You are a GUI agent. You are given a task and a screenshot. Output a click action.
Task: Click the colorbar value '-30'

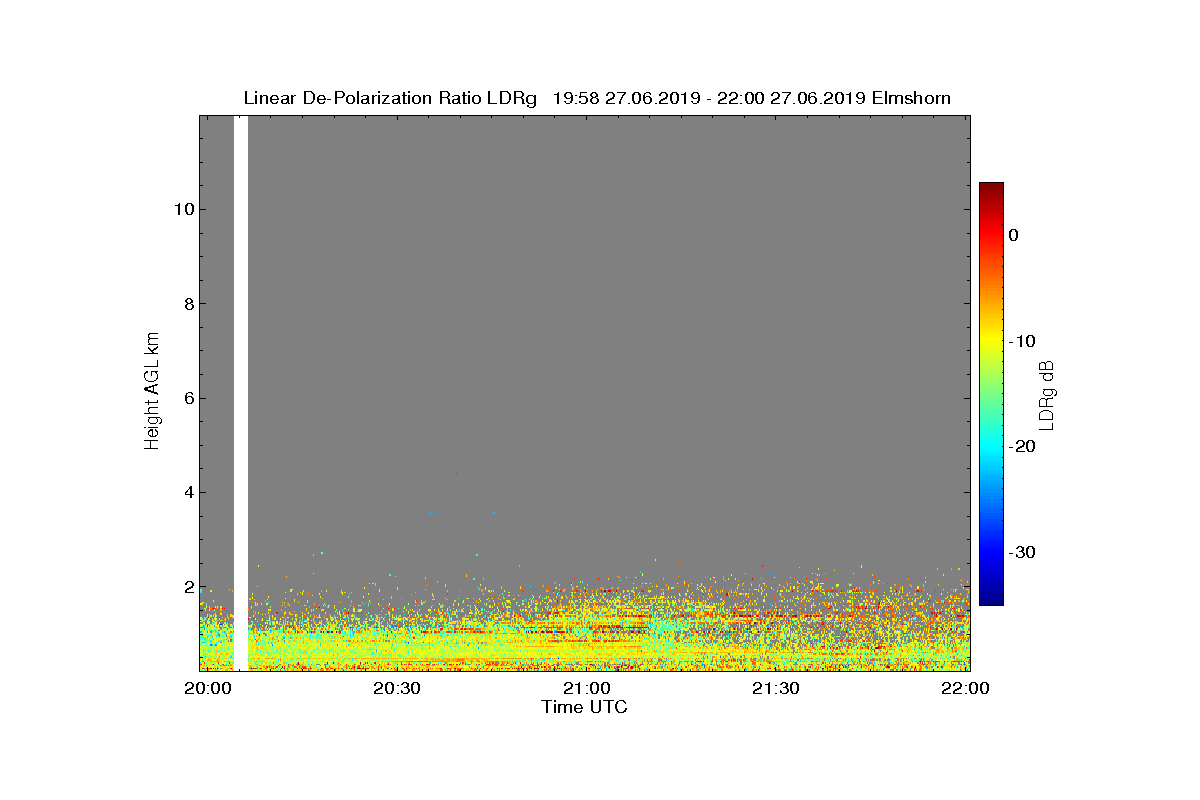(1021, 553)
